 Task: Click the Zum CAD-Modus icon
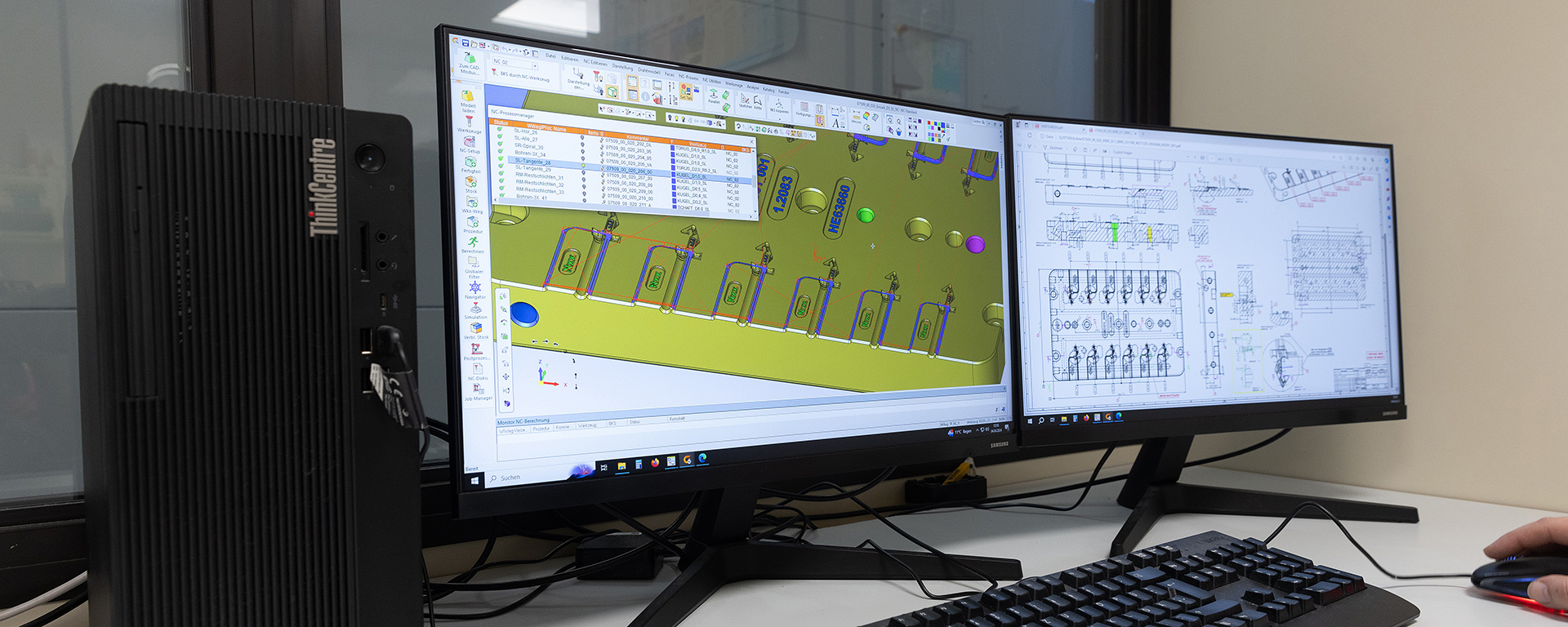[x=470, y=62]
